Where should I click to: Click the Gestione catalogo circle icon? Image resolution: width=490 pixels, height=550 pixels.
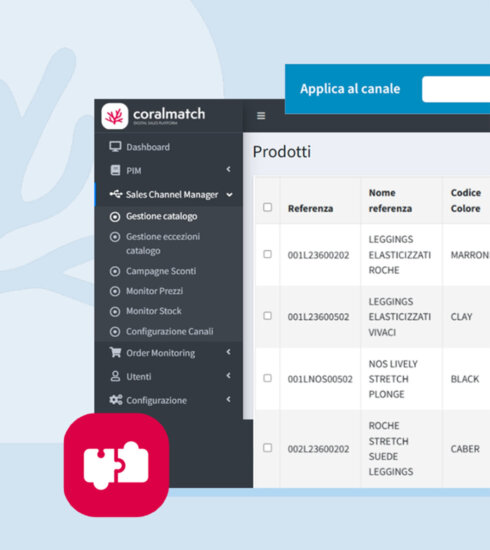[x=115, y=217]
